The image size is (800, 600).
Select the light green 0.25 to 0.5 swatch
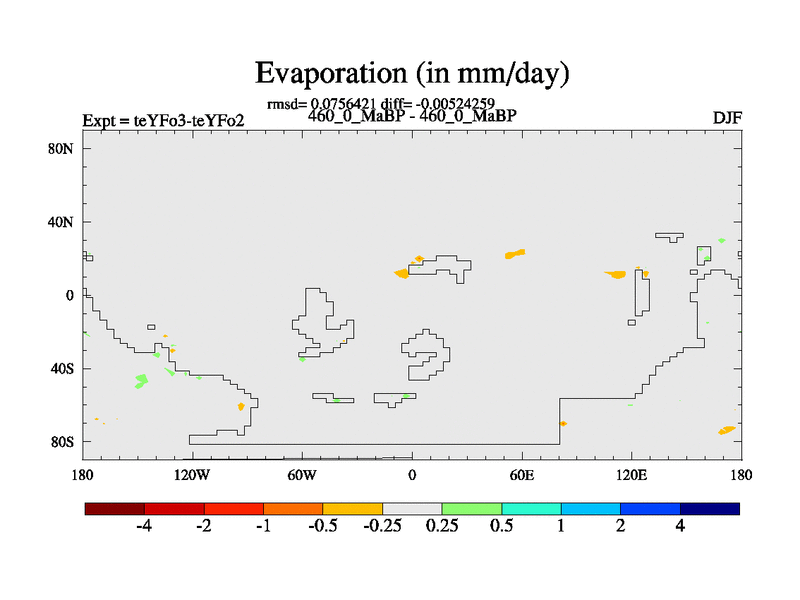pos(472,509)
